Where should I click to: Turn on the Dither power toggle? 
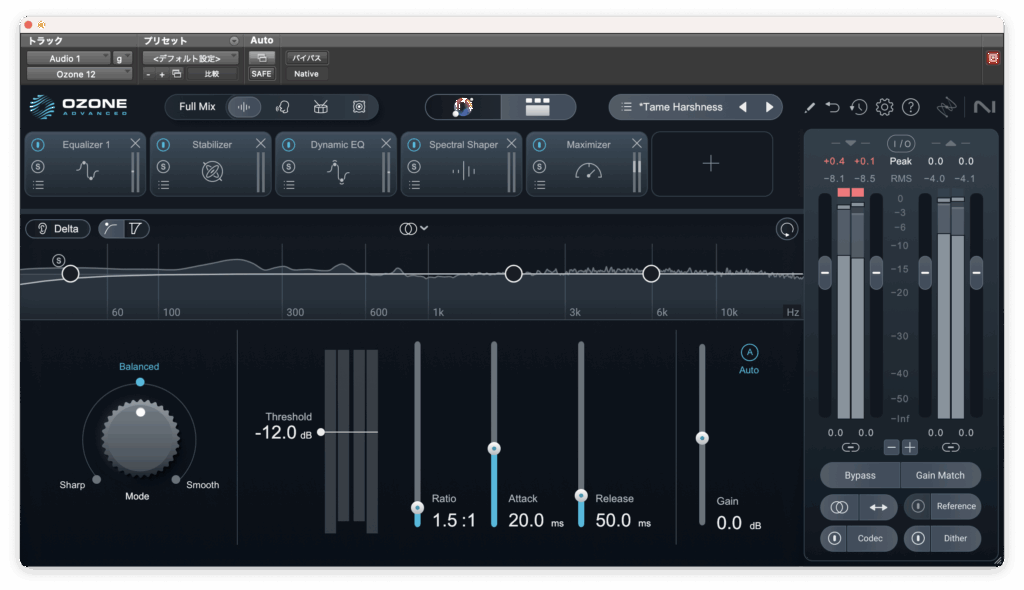tap(917, 538)
